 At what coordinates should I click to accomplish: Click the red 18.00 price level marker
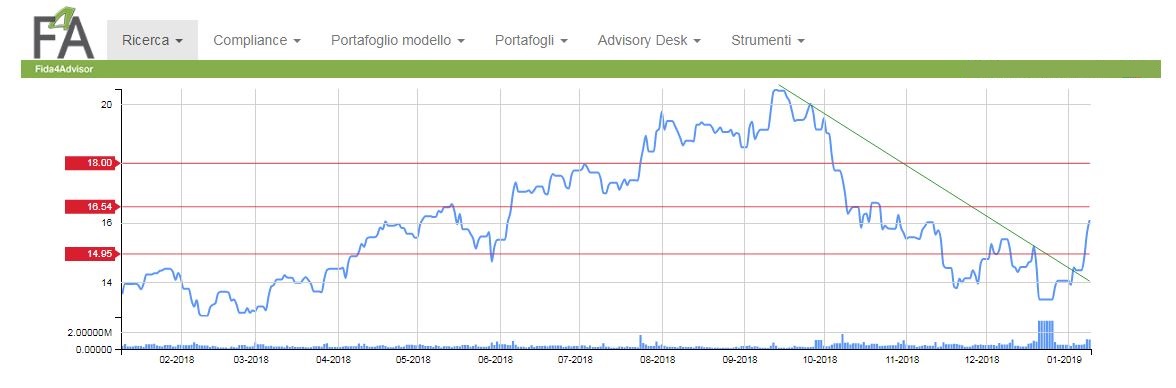(x=92, y=163)
